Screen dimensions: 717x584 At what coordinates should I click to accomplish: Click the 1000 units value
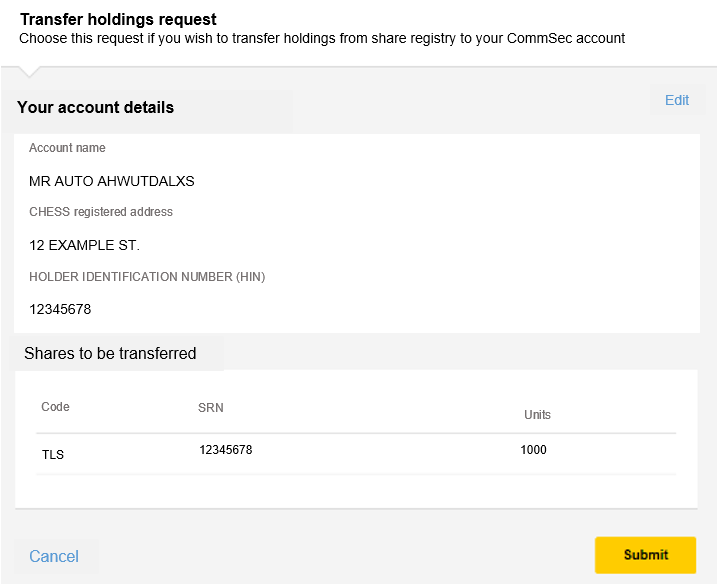point(533,450)
